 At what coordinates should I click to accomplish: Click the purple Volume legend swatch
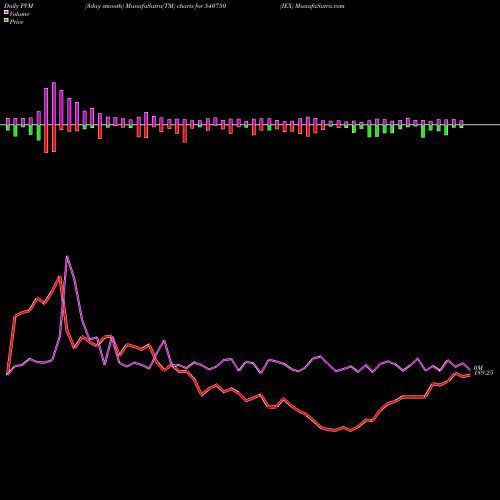coord(6,12)
